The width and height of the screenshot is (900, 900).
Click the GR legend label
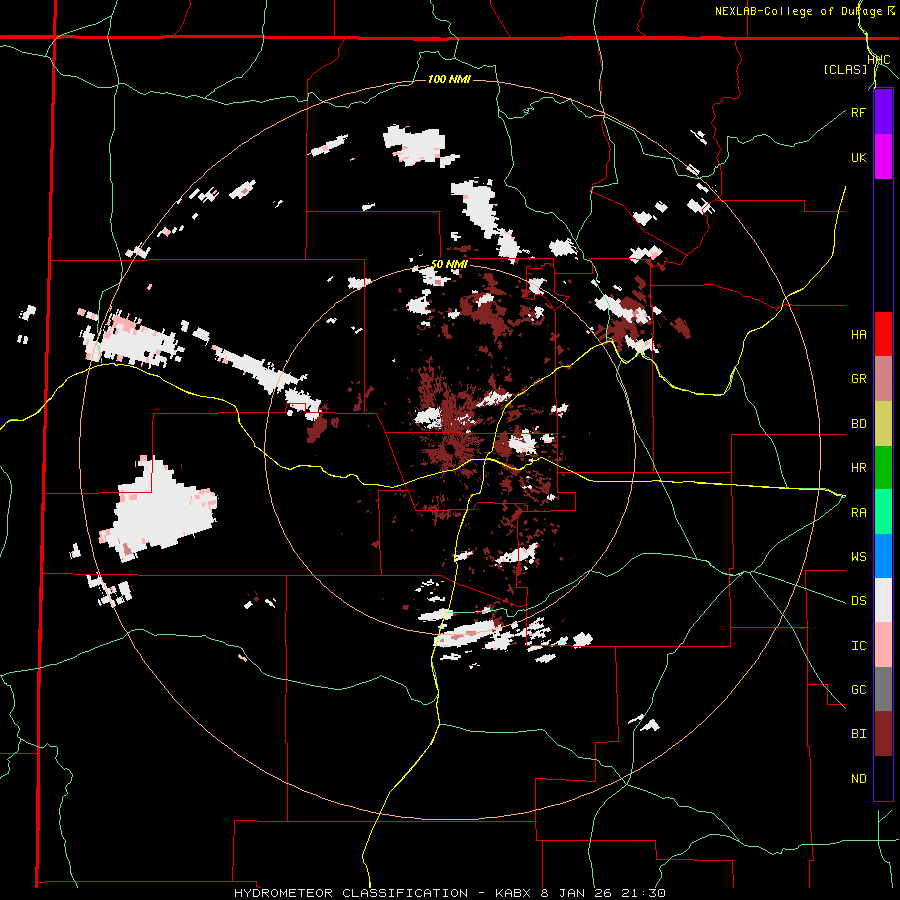(858, 379)
